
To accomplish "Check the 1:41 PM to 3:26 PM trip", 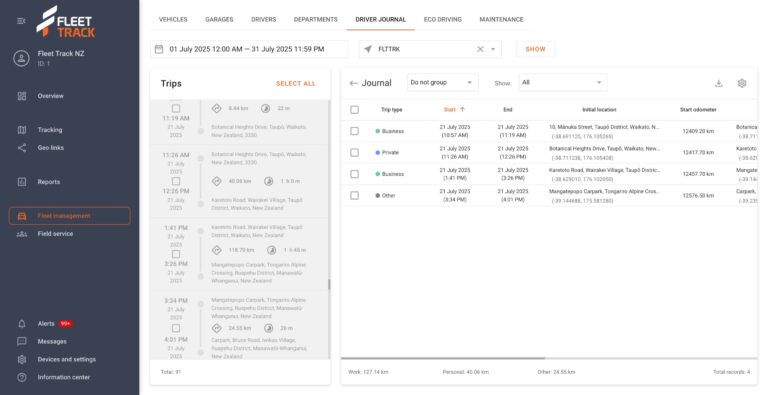I will pos(176,254).
